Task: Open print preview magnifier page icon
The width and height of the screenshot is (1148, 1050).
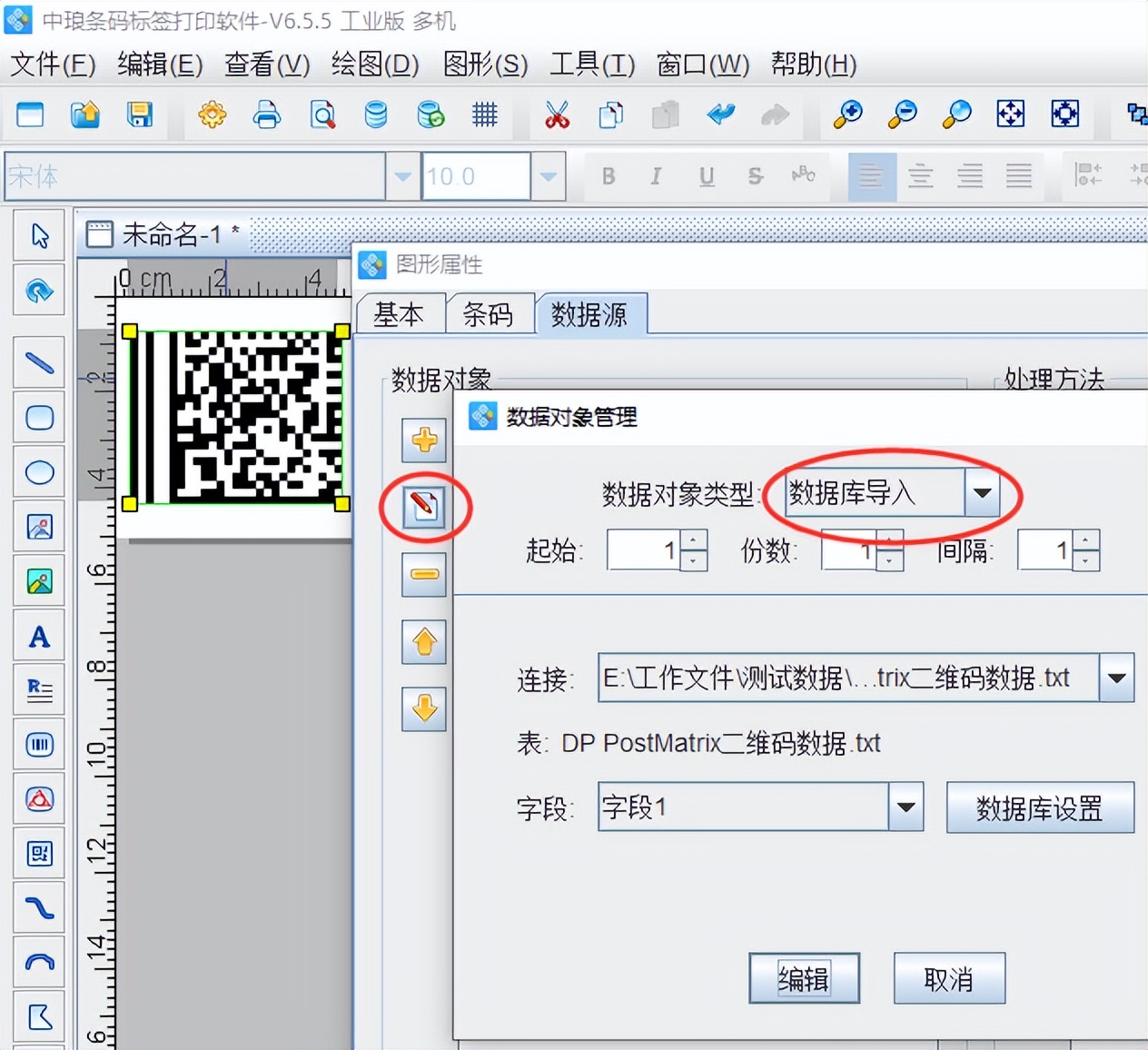Action: tap(322, 114)
